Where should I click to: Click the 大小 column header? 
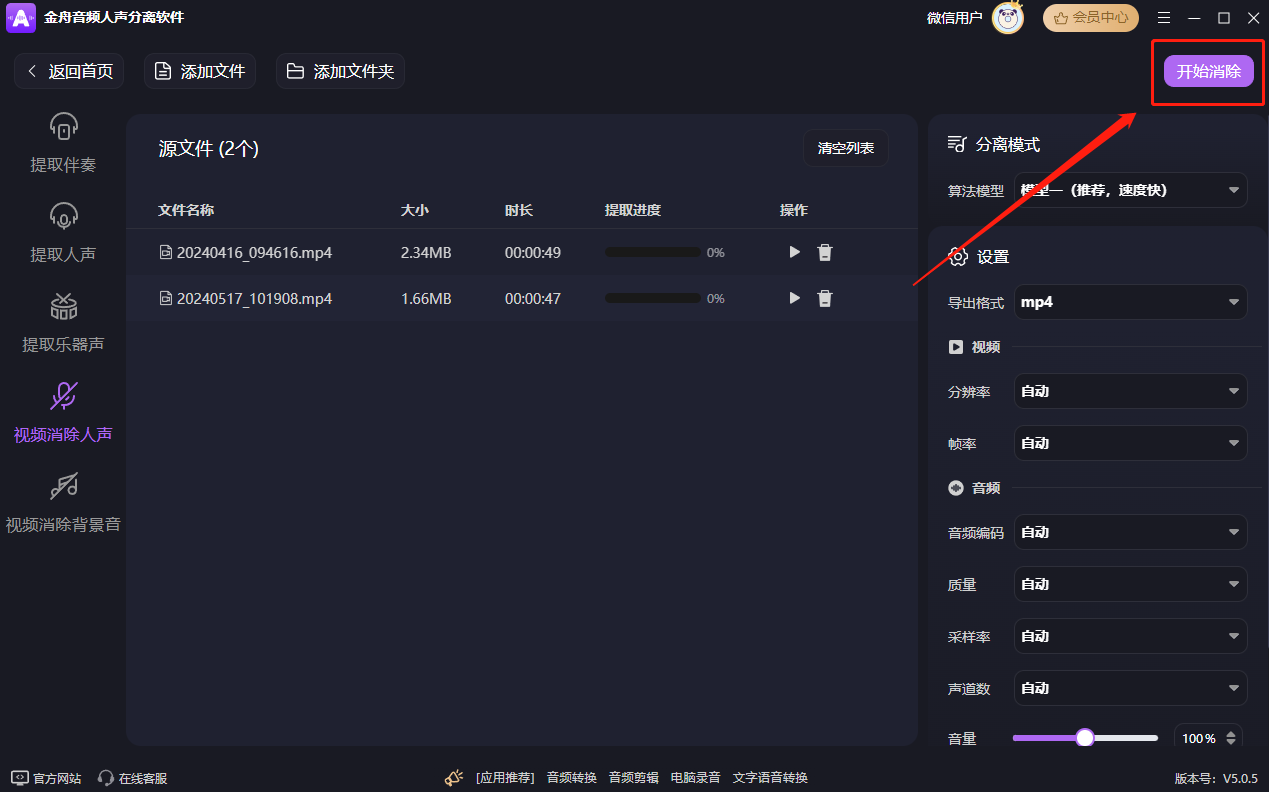(x=415, y=210)
